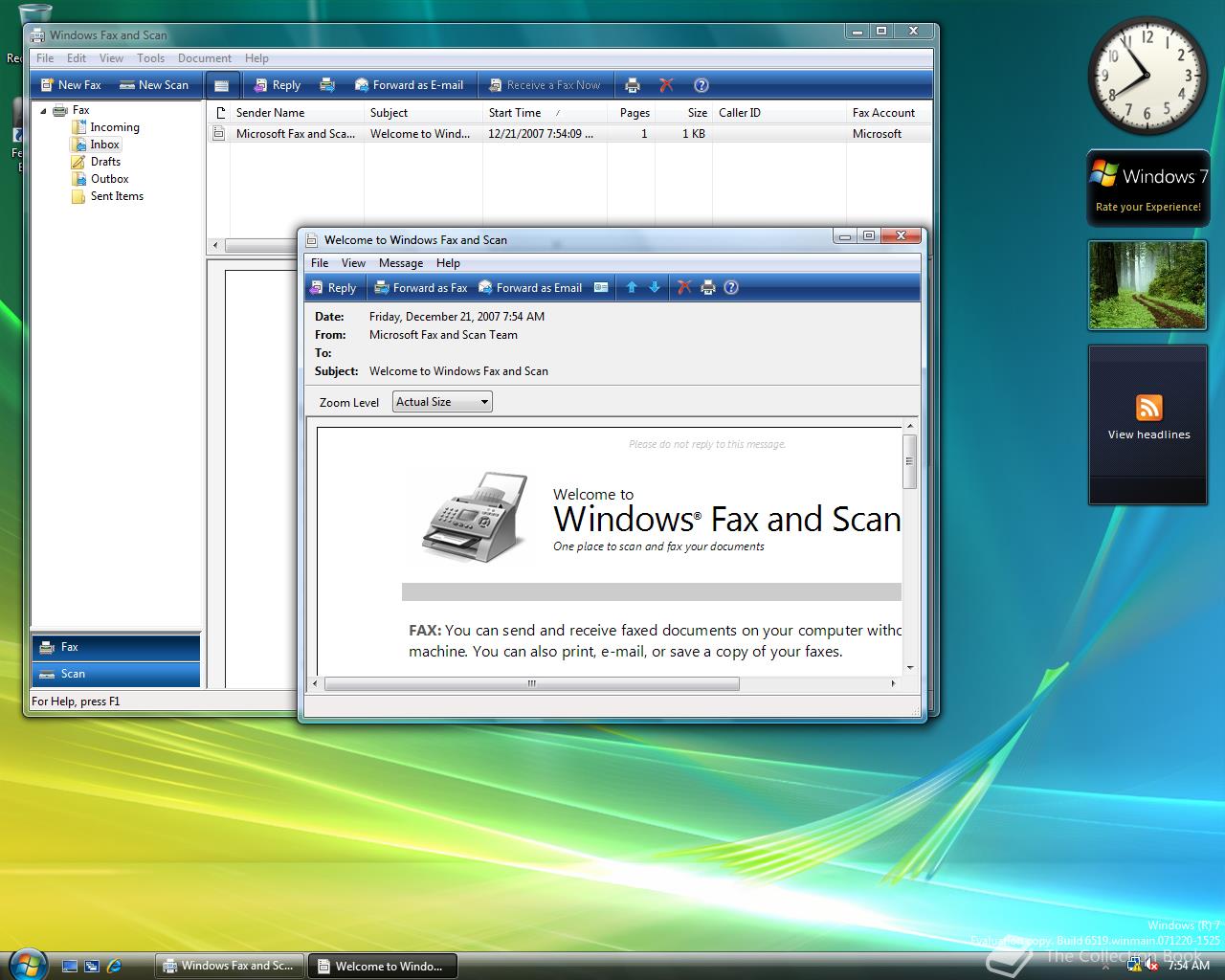
Task: Toggle the preview pane button in main toolbar
Action: click(x=222, y=85)
